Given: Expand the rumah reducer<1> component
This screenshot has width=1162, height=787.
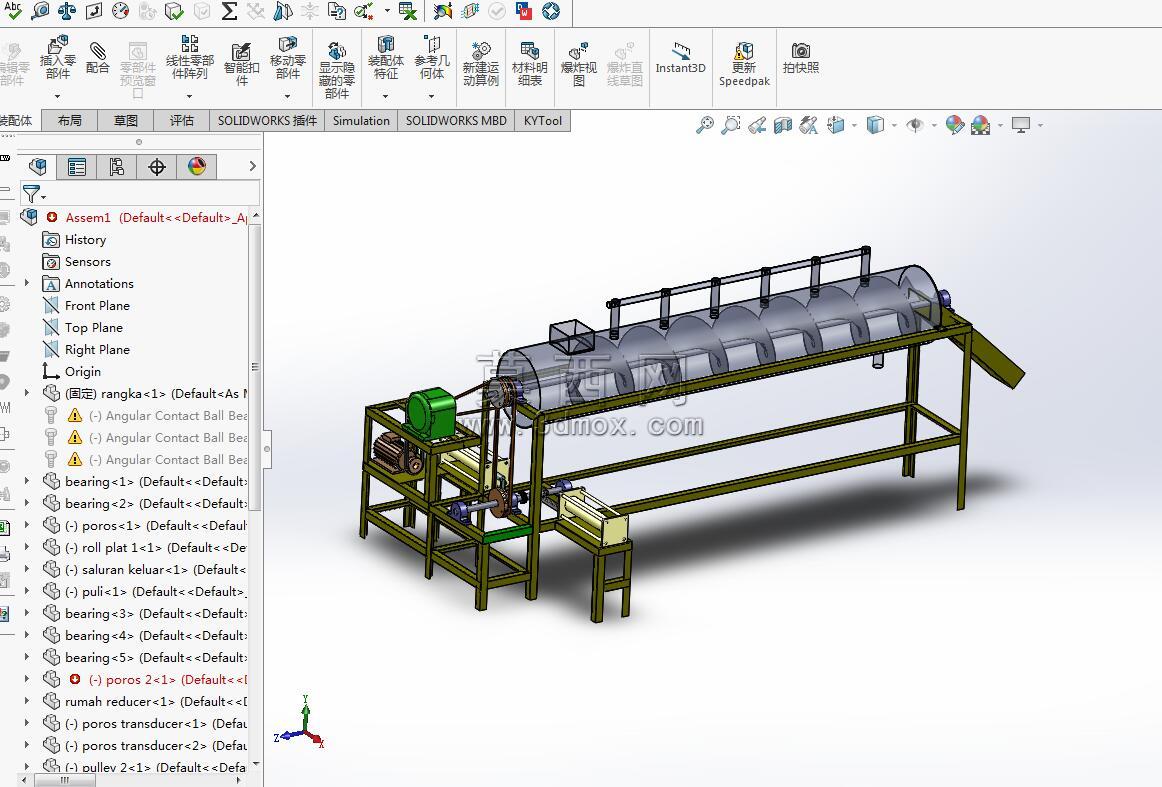Looking at the screenshot, I should tap(27, 701).
